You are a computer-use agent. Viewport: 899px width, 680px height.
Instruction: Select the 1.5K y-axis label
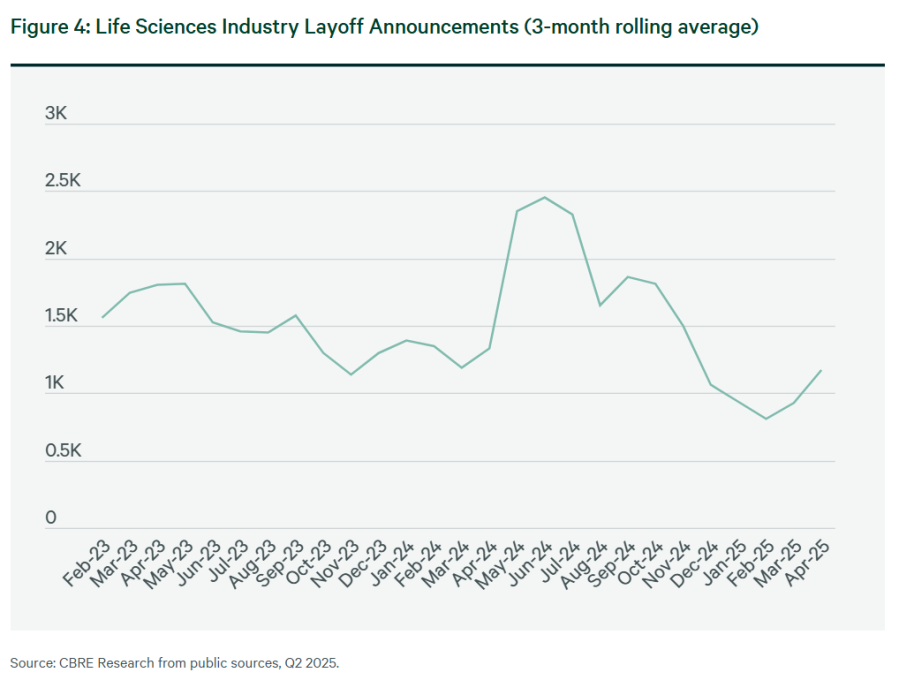coord(62,316)
